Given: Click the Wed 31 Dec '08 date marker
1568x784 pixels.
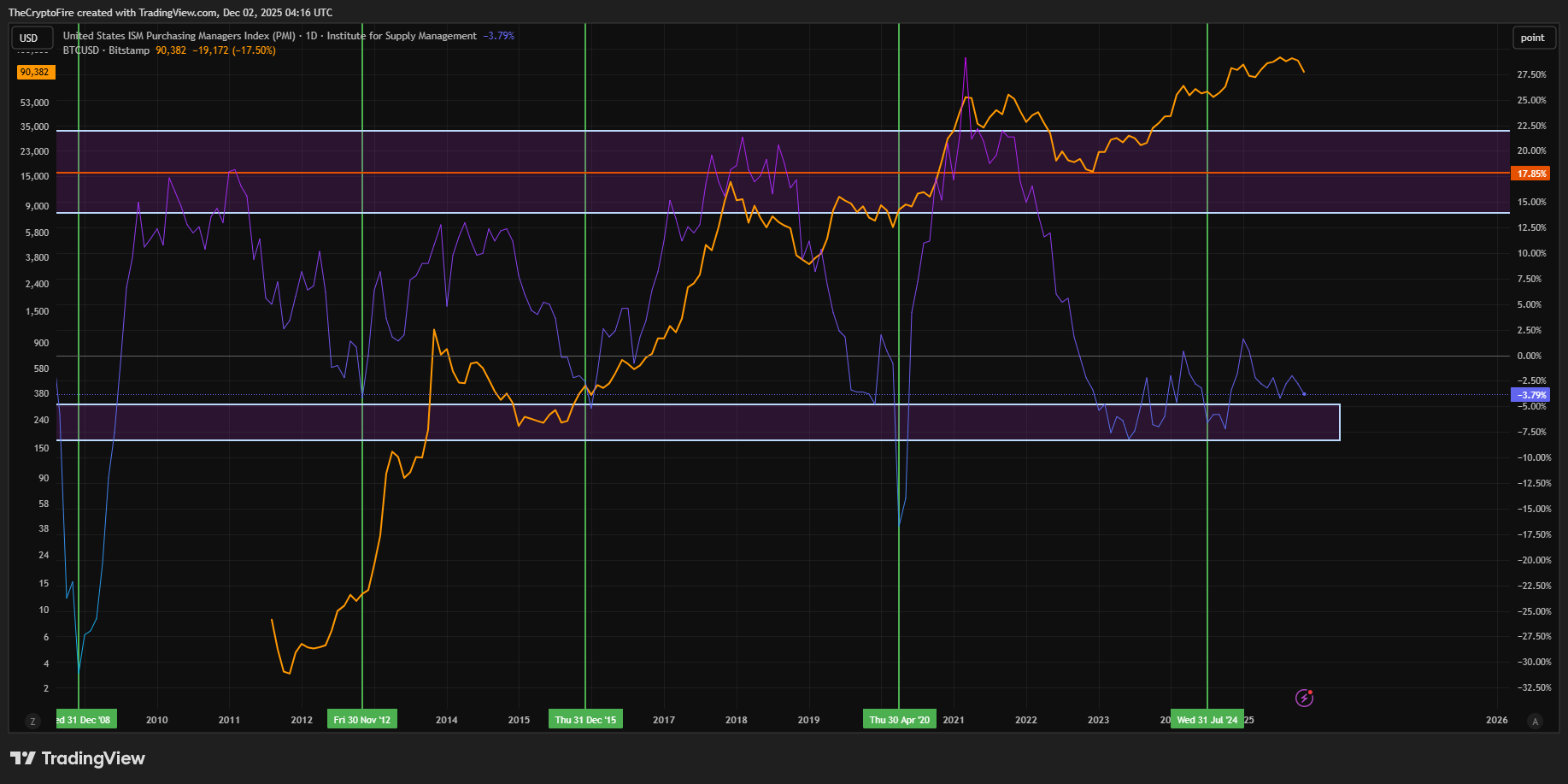Looking at the screenshot, I should [85, 719].
